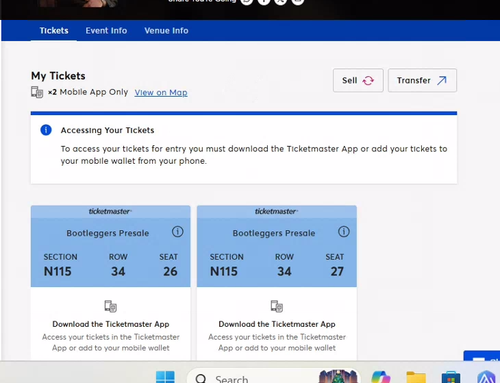Open the Windows Start menu
This screenshot has height=383, width=500.
165,377
